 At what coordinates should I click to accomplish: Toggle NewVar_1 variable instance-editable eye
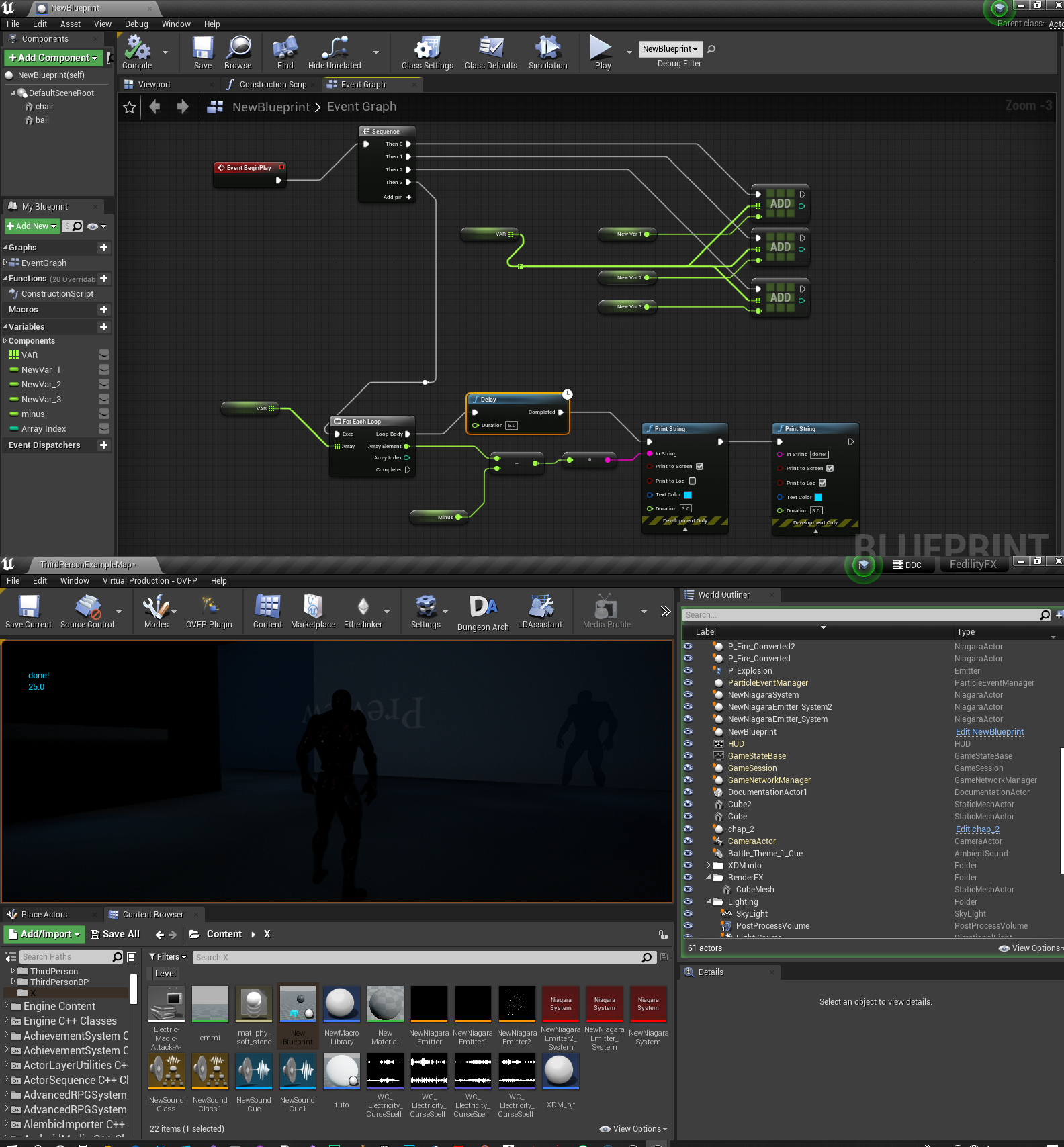point(104,369)
